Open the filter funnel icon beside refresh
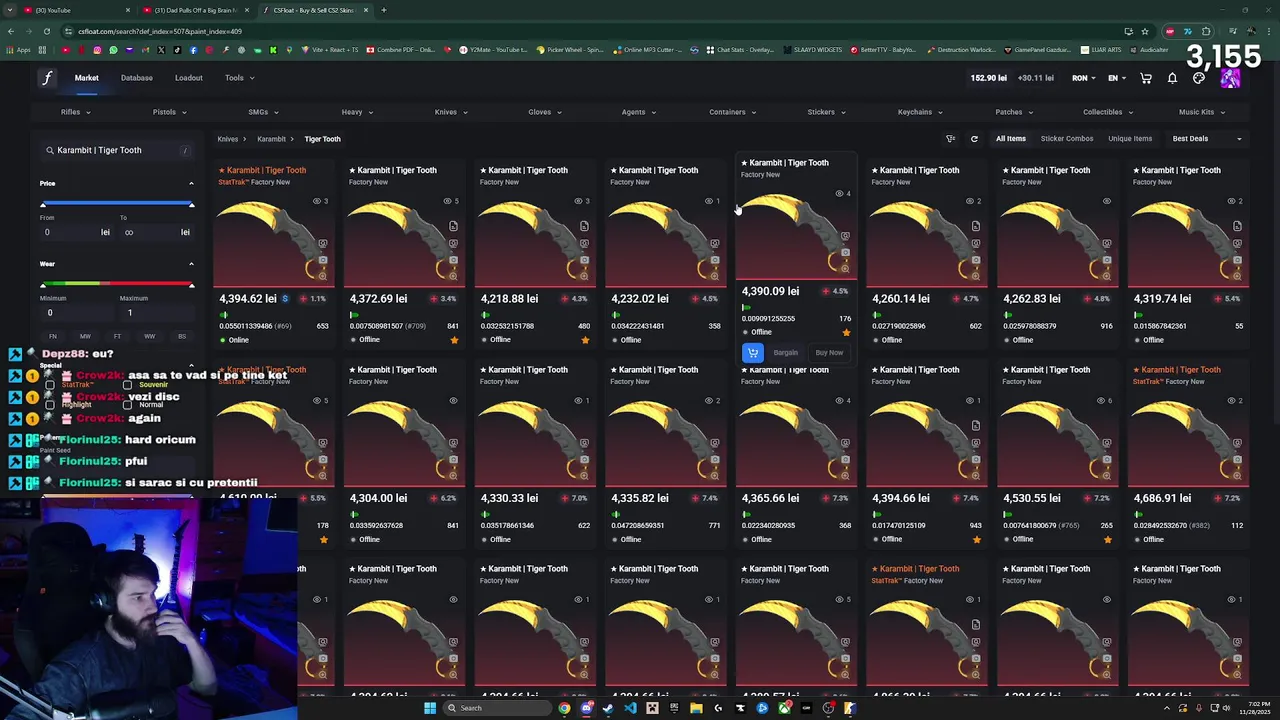The width and height of the screenshot is (1280, 720). (x=951, y=139)
